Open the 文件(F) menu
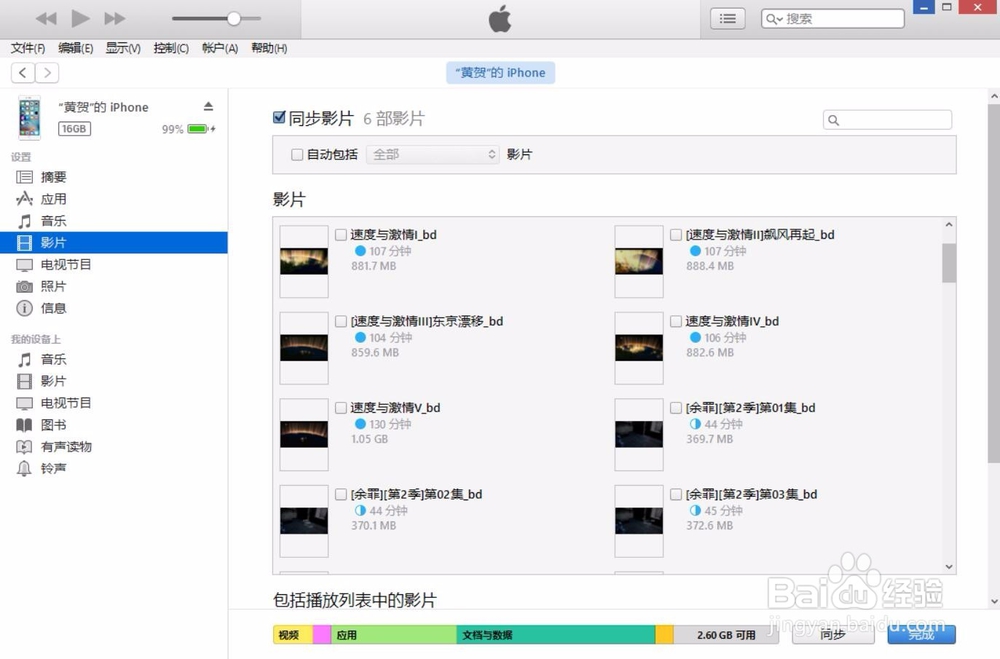The width and height of the screenshot is (1000, 659). 28,48
